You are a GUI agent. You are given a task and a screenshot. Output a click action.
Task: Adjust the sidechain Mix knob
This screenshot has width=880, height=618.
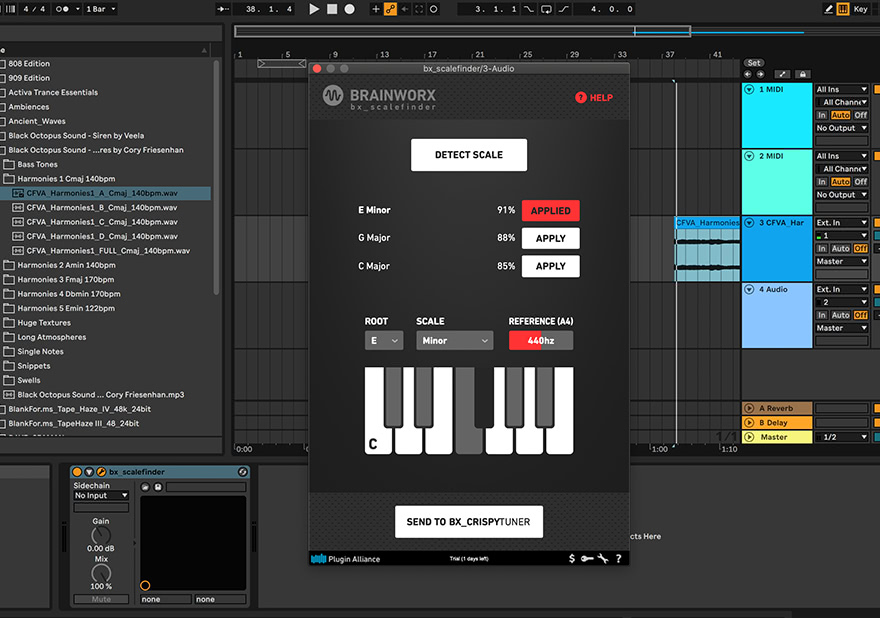(101, 573)
